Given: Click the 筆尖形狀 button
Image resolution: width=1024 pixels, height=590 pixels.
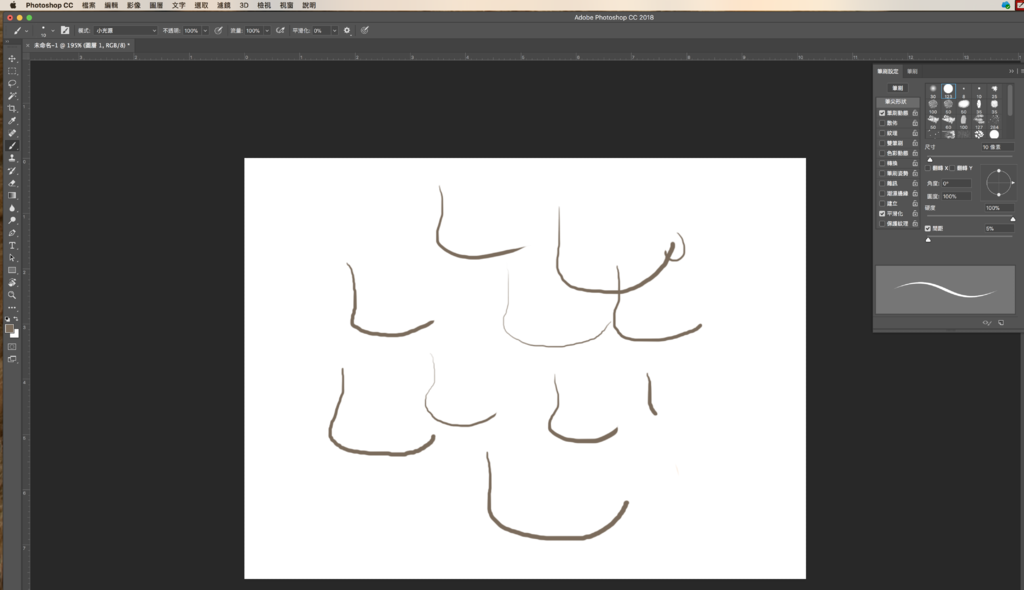Looking at the screenshot, I should (x=897, y=102).
